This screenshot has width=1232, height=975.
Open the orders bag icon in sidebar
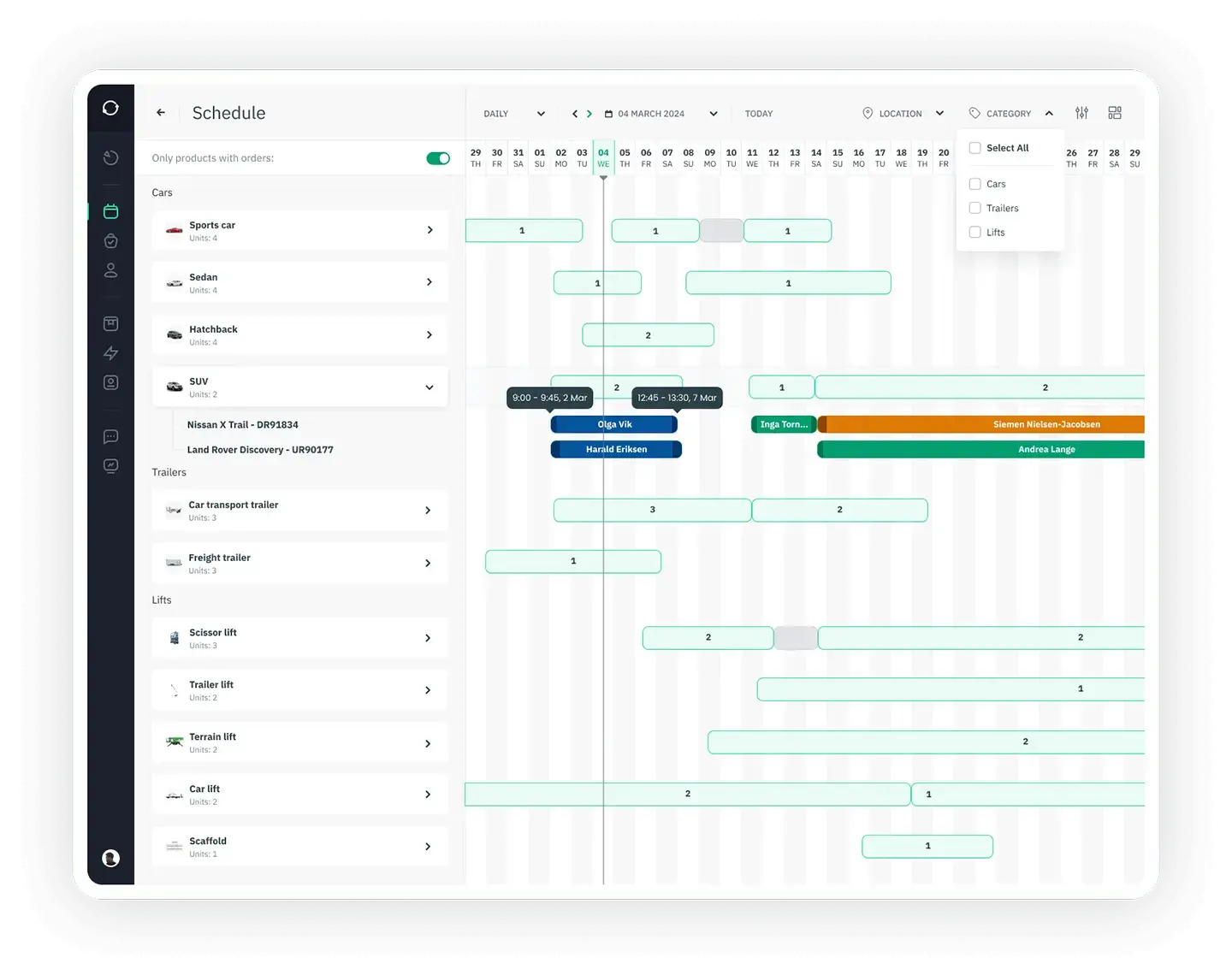tap(110, 240)
